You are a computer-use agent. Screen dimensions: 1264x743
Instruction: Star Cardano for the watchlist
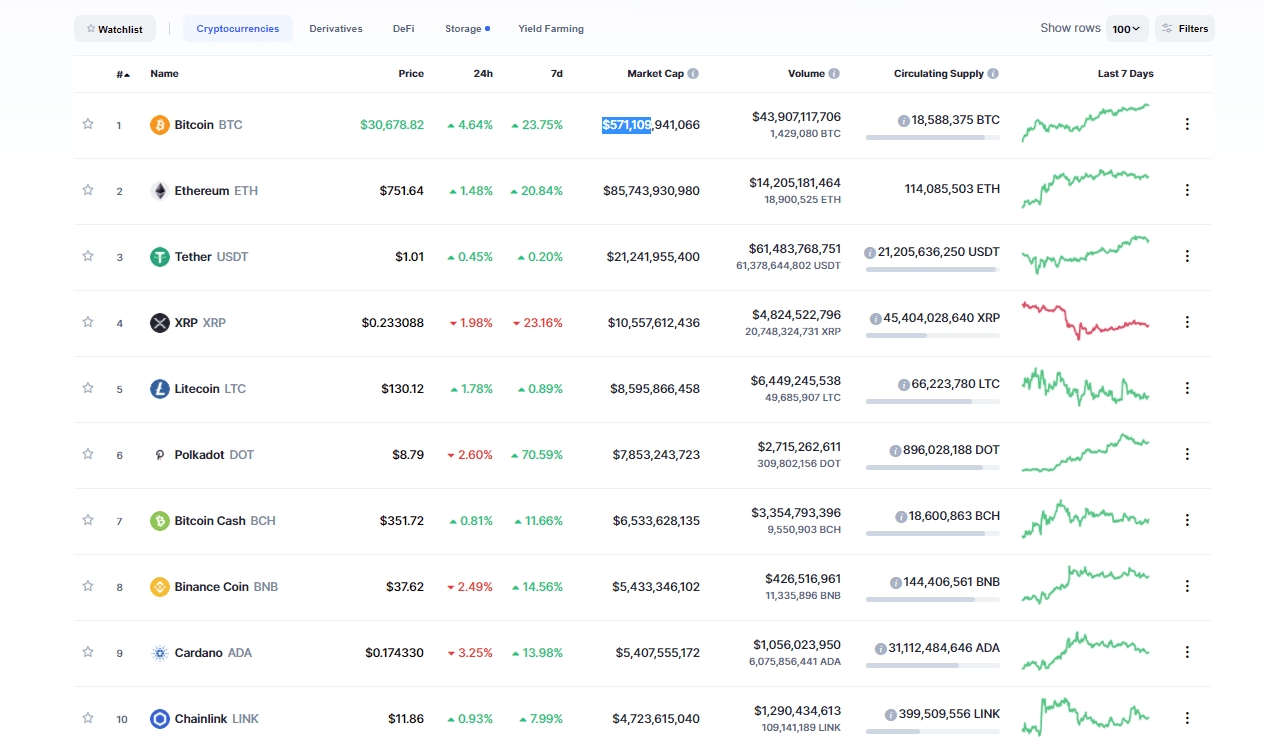click(x=88, y=652)
